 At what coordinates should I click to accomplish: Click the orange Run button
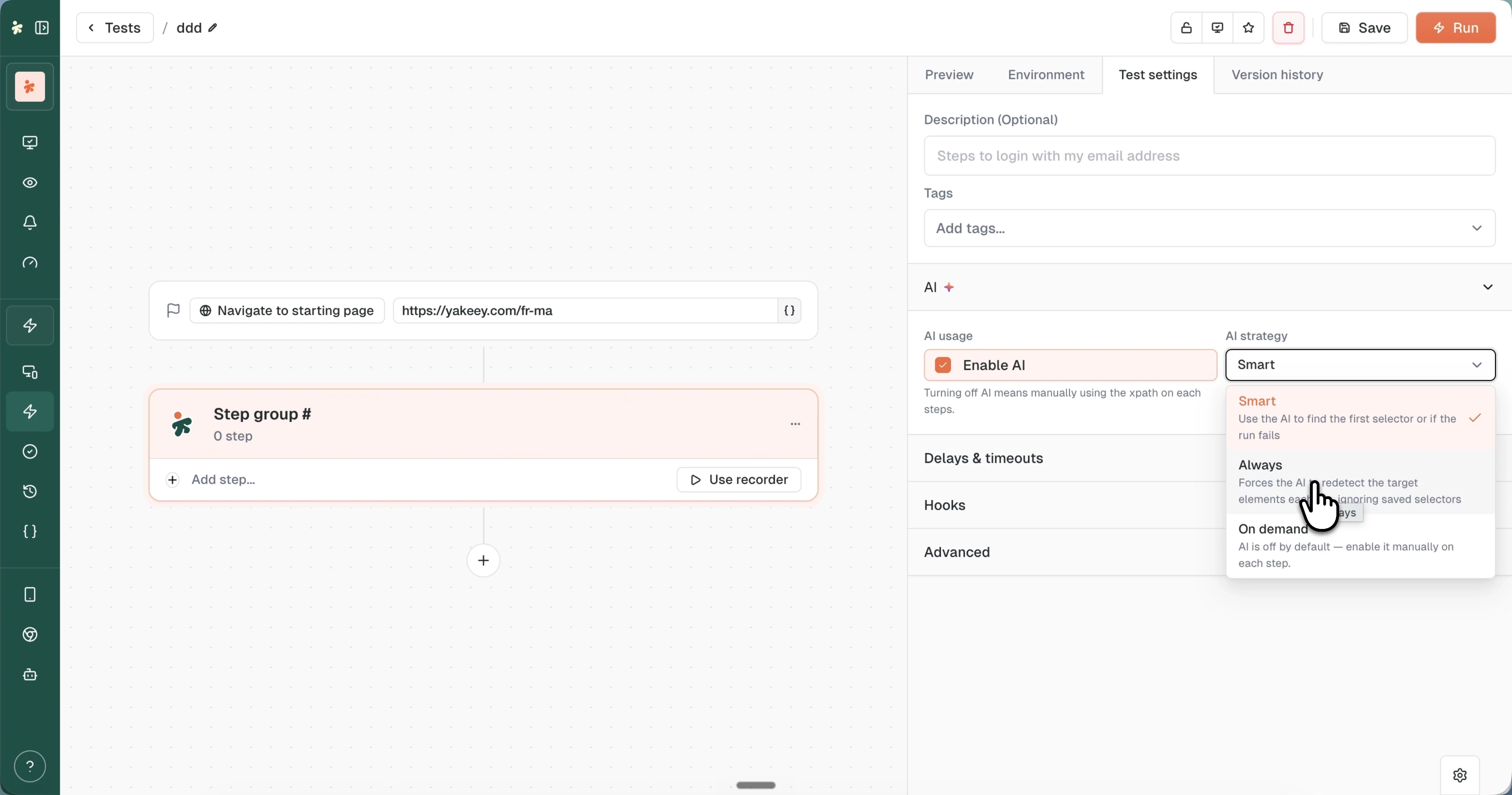1455,28
